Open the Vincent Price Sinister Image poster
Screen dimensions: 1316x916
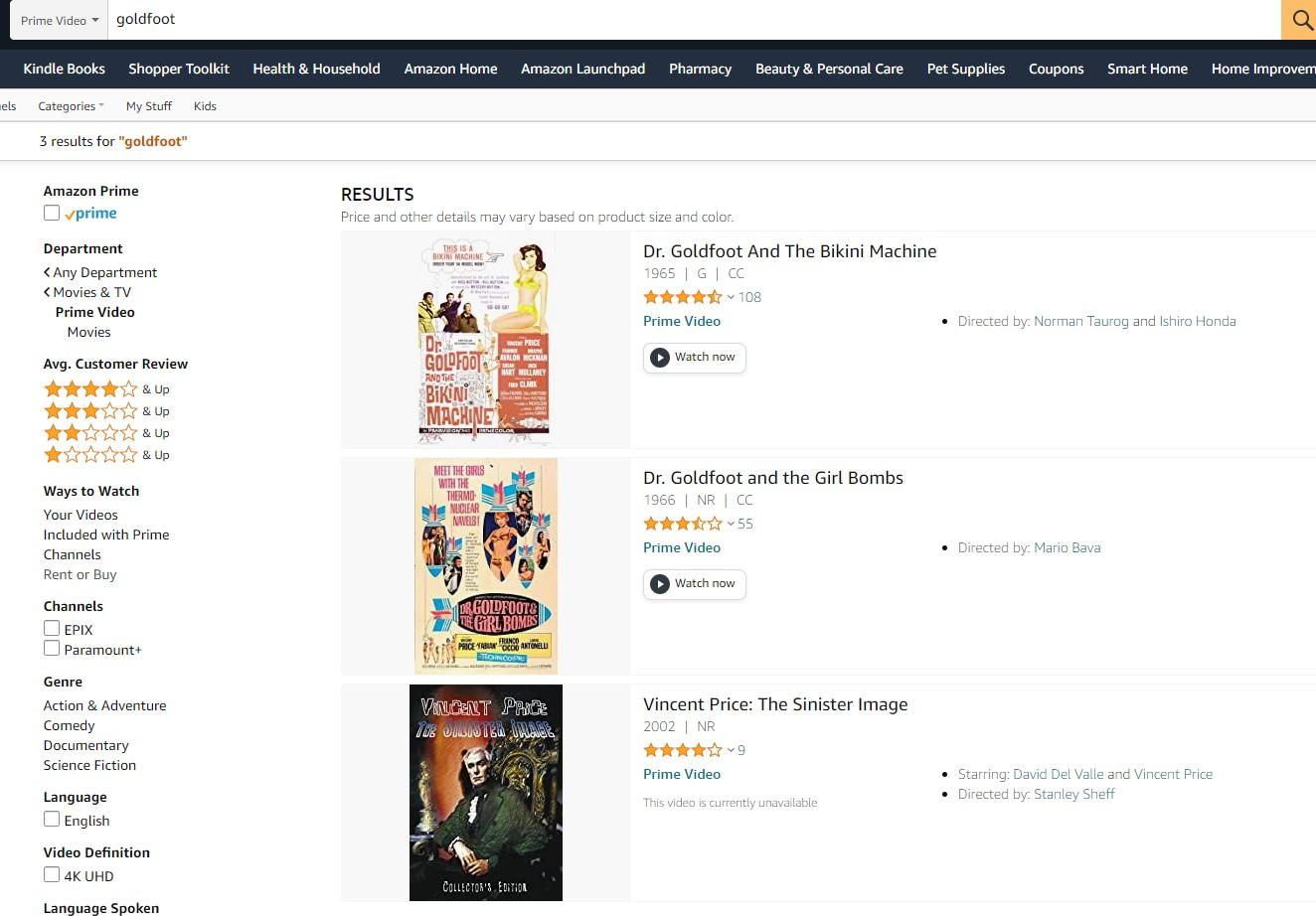[x=486, y=792]
